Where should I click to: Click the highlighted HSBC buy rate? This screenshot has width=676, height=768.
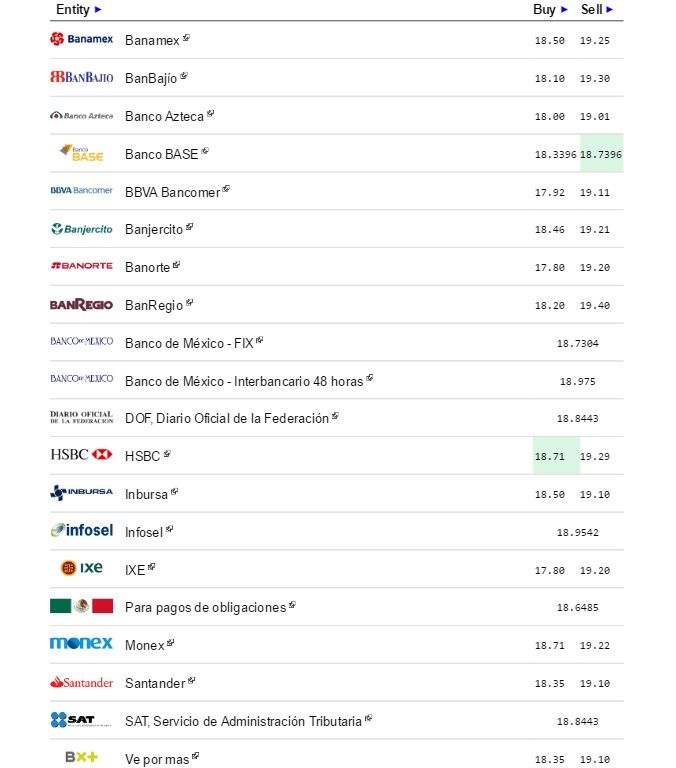point(550,456)
